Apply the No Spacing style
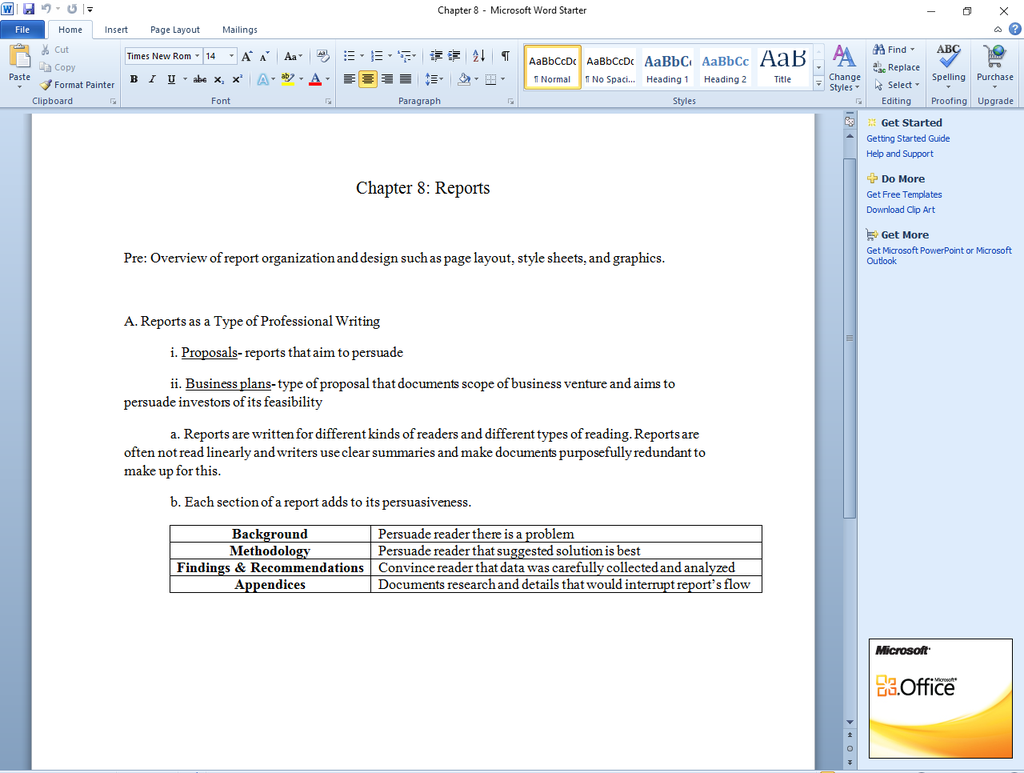The width and height of the screenshot is (1024, 773). [x=610, y=67]
